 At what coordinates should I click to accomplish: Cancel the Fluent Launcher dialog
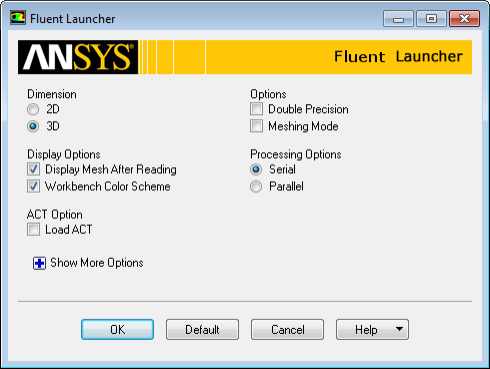click(287, 330)
